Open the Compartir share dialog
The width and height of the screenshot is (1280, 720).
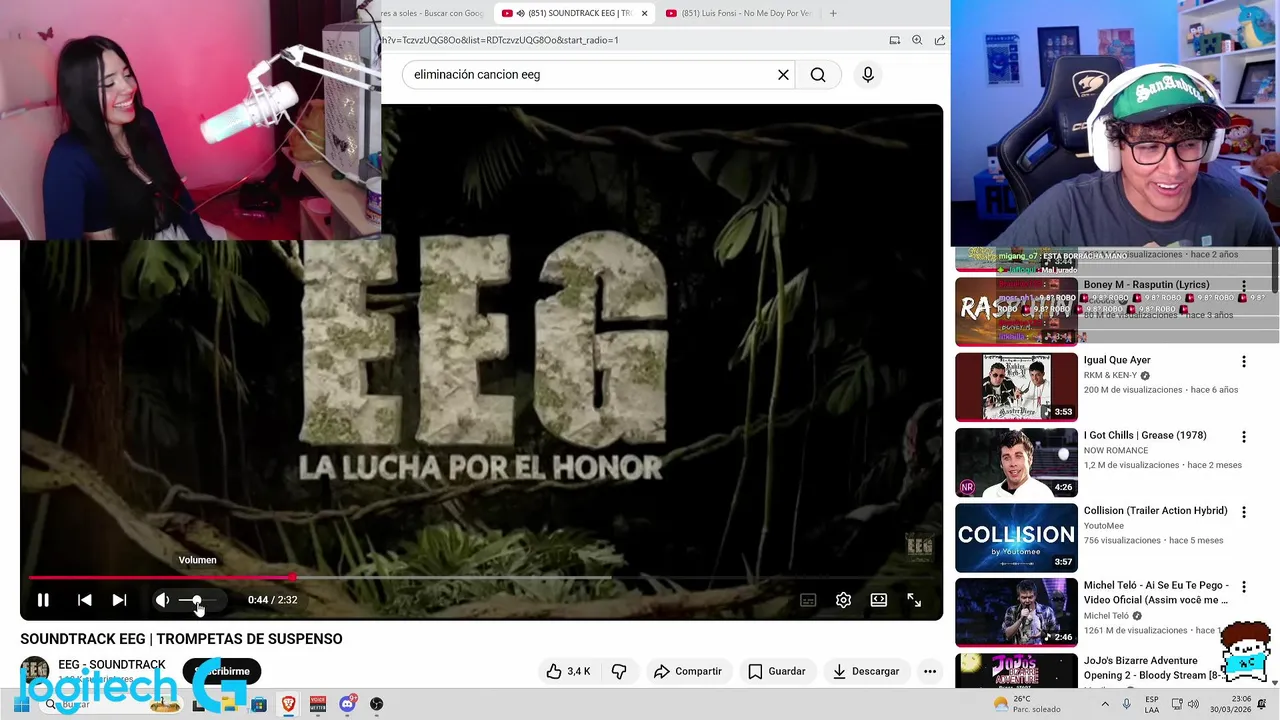point(687,671)
